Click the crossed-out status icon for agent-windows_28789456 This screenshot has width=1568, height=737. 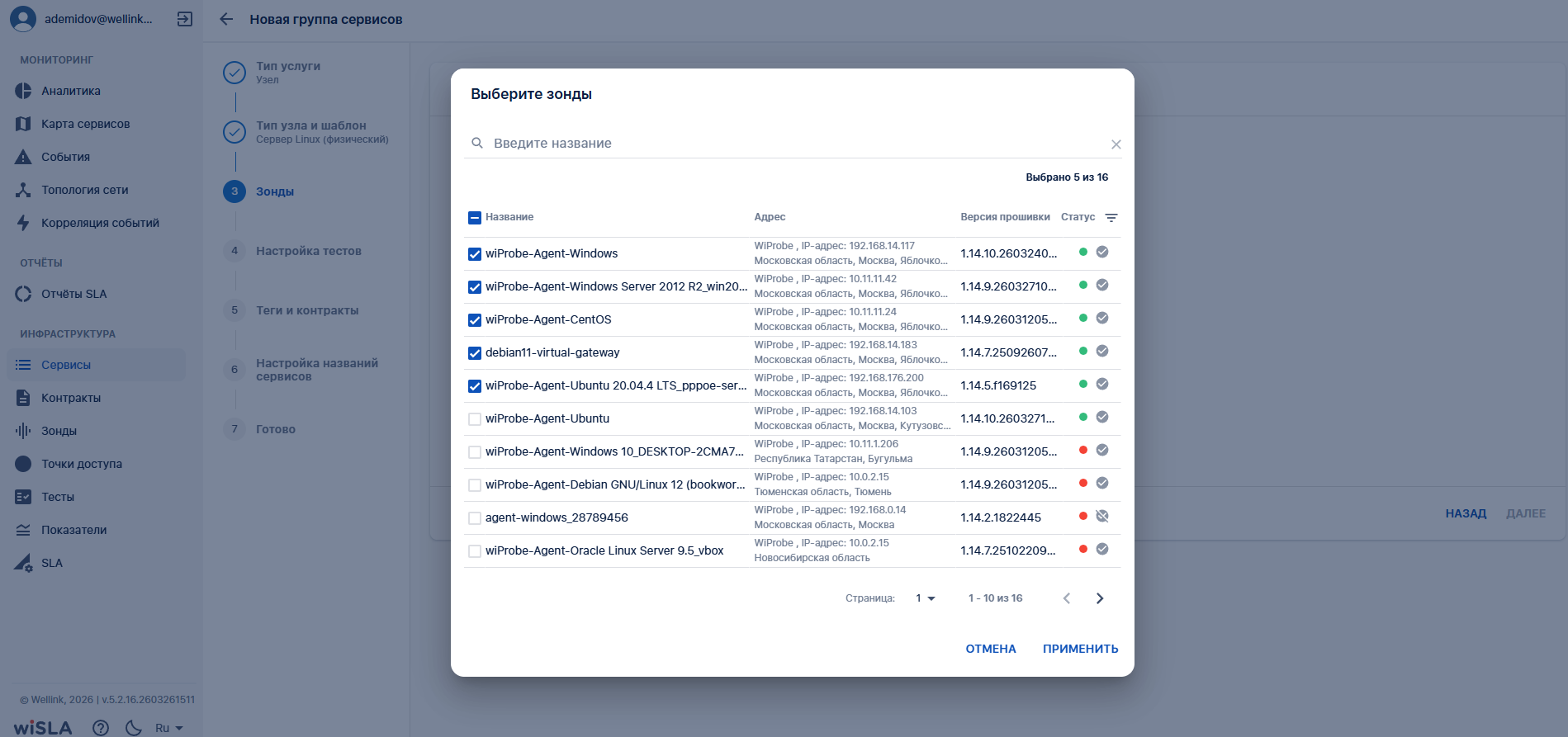1102,516
